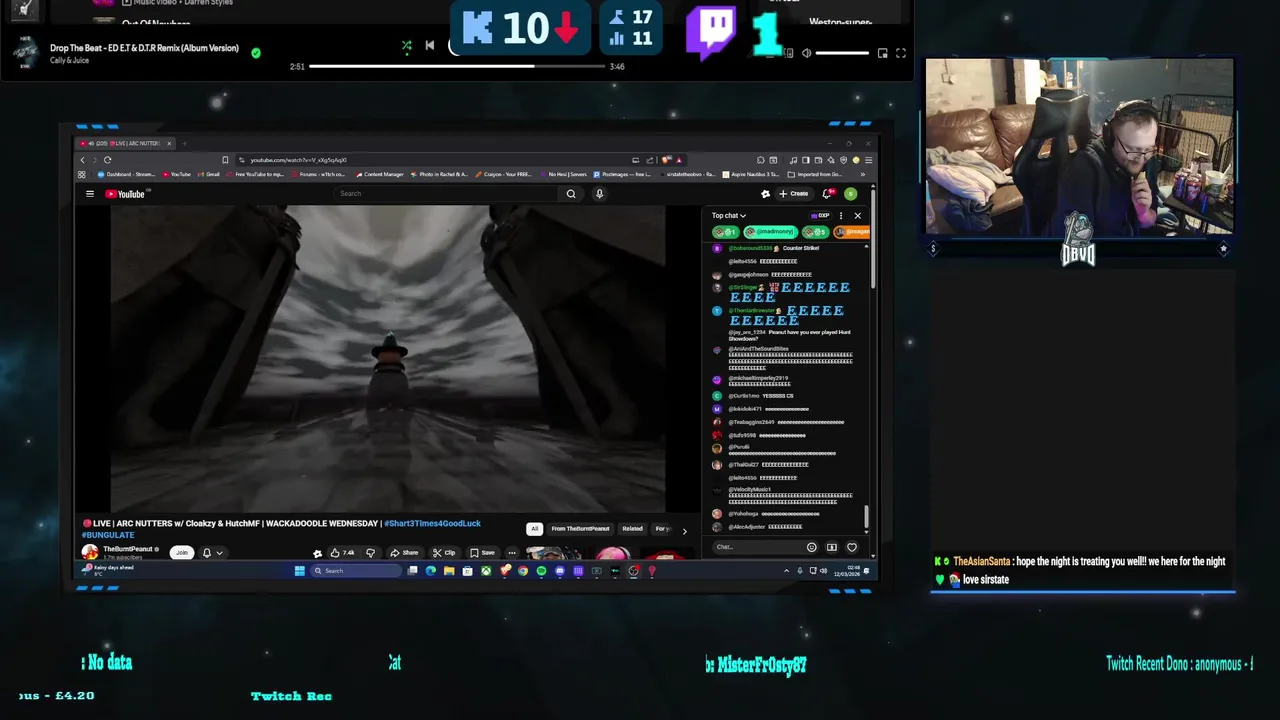
Task: Enter Spotify full screen mode
Action: click(900, 53)
